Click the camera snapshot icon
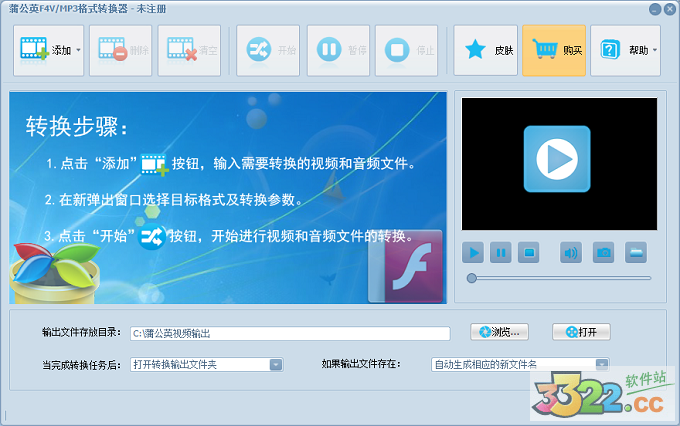The width and height of the screenshot is (680, 426). (603, 252)
